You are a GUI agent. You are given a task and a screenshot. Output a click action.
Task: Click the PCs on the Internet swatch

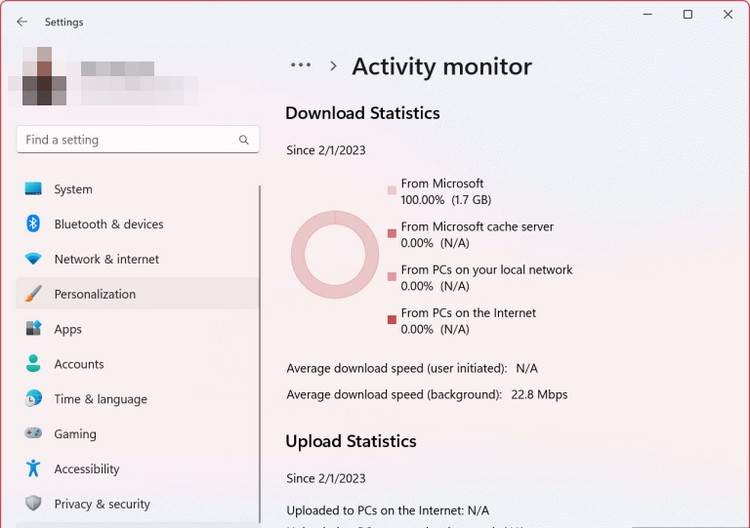[x=392, y=319]
